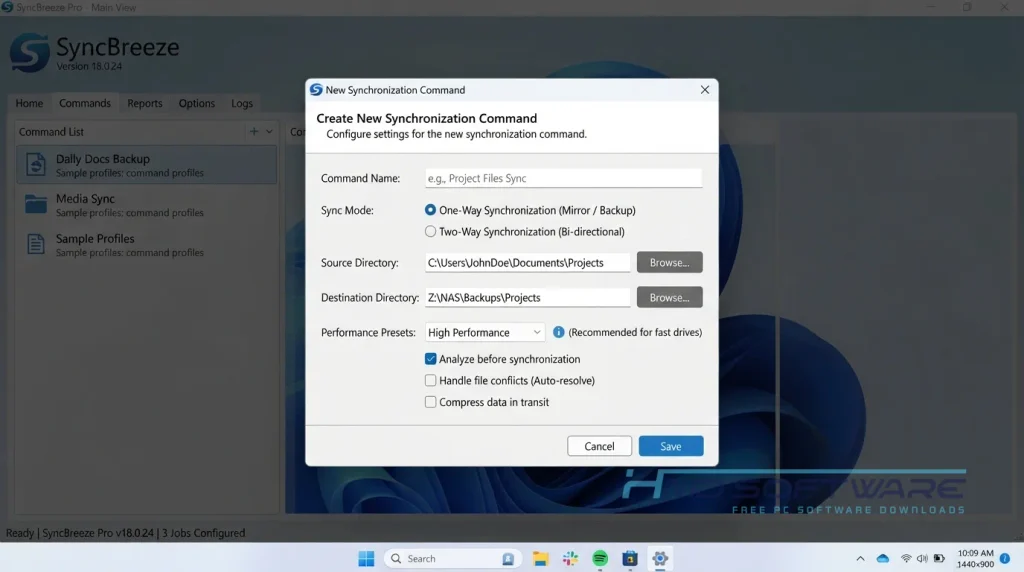Click the blue notification icon at the taskbar's end
The height and width of the screenshot is (572, 1024).
tap(1004, 558)
